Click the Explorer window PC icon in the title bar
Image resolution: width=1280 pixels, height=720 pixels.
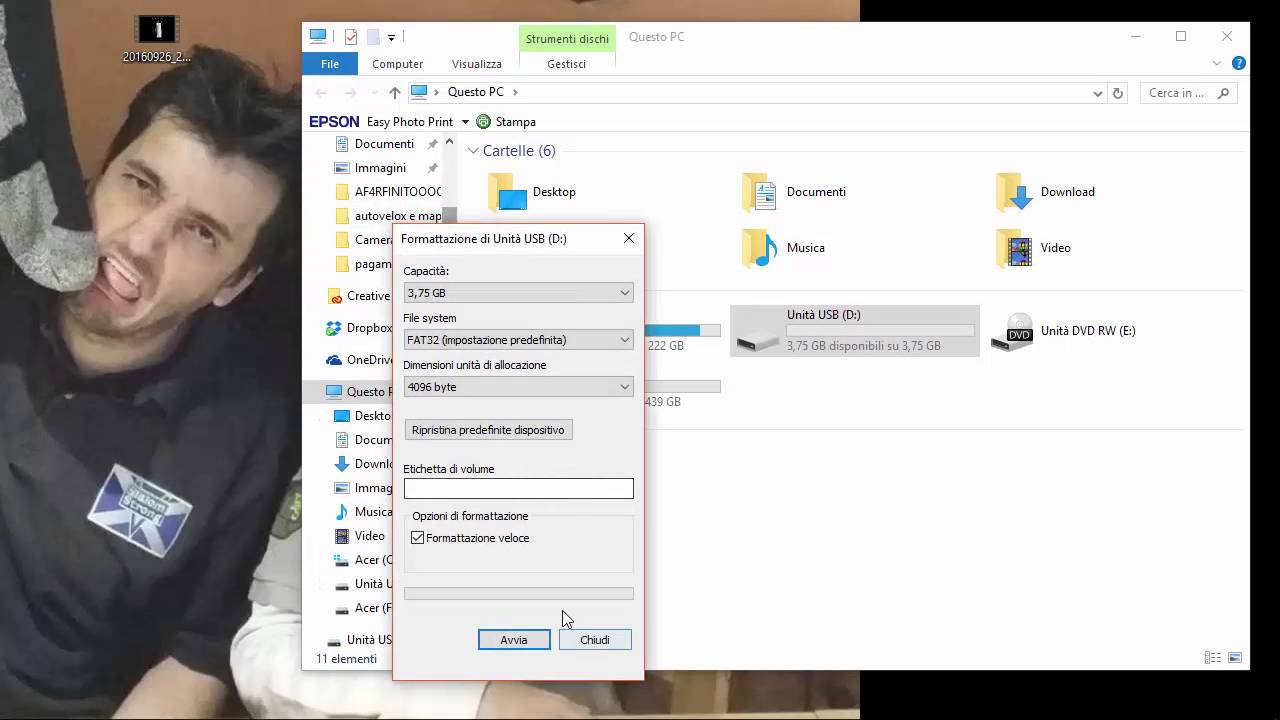318,37
